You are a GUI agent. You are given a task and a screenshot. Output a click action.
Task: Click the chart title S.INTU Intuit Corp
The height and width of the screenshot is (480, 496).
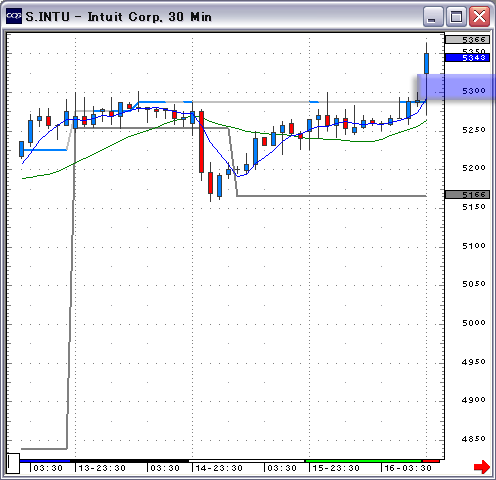click(119, 17)
